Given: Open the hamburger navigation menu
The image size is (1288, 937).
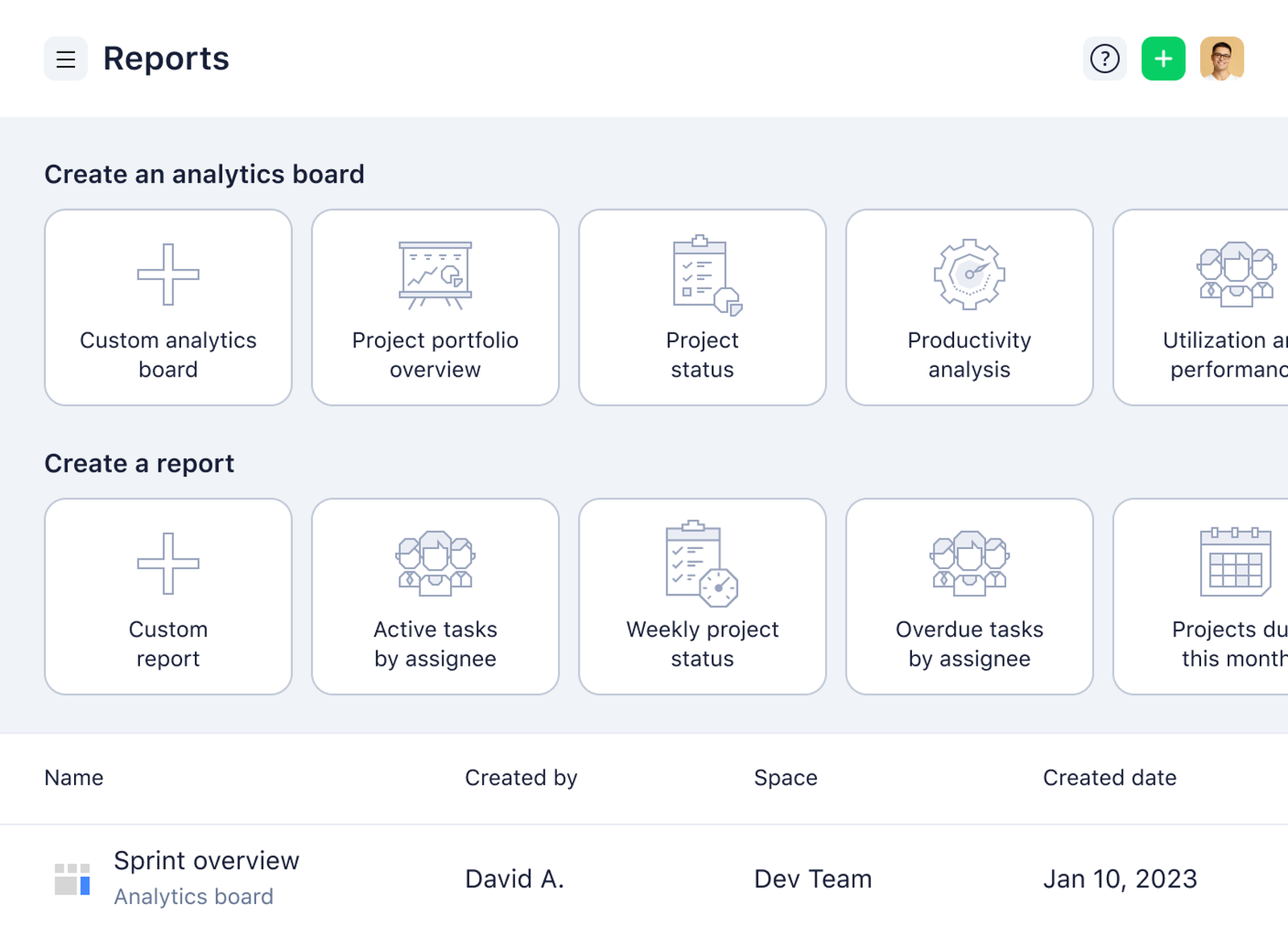Looking at the screenshot, I should 65,59.
